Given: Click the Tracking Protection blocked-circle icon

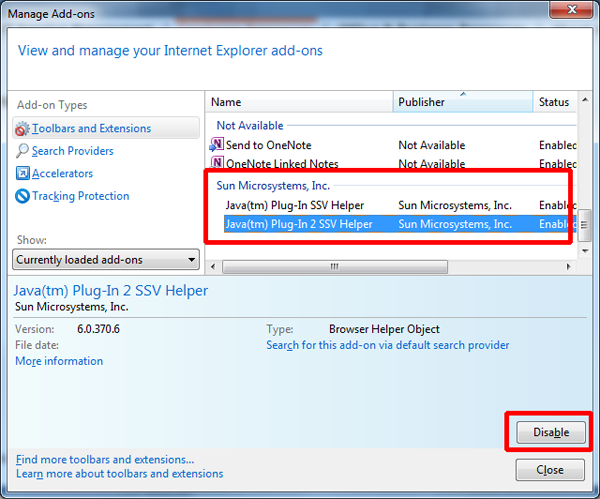Looking at the screenshot, I should click(x=22, y=196).
